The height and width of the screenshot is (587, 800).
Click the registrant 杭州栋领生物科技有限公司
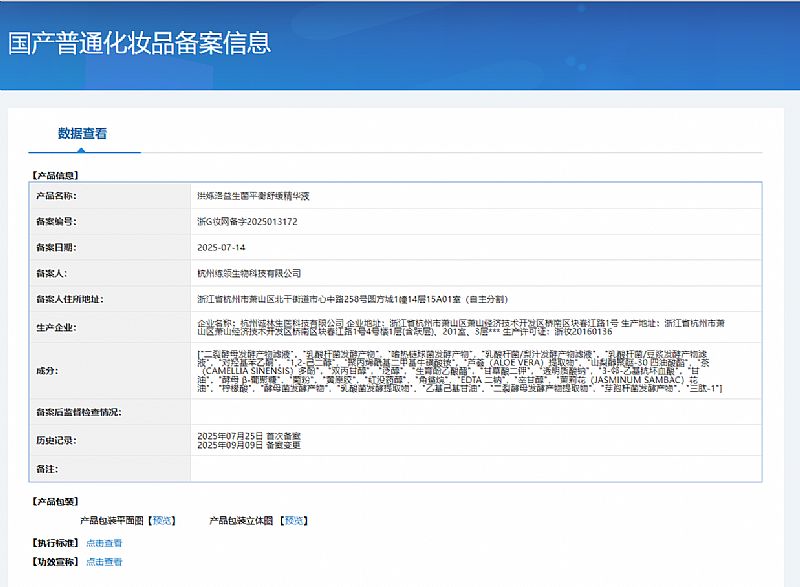(249, 273)
